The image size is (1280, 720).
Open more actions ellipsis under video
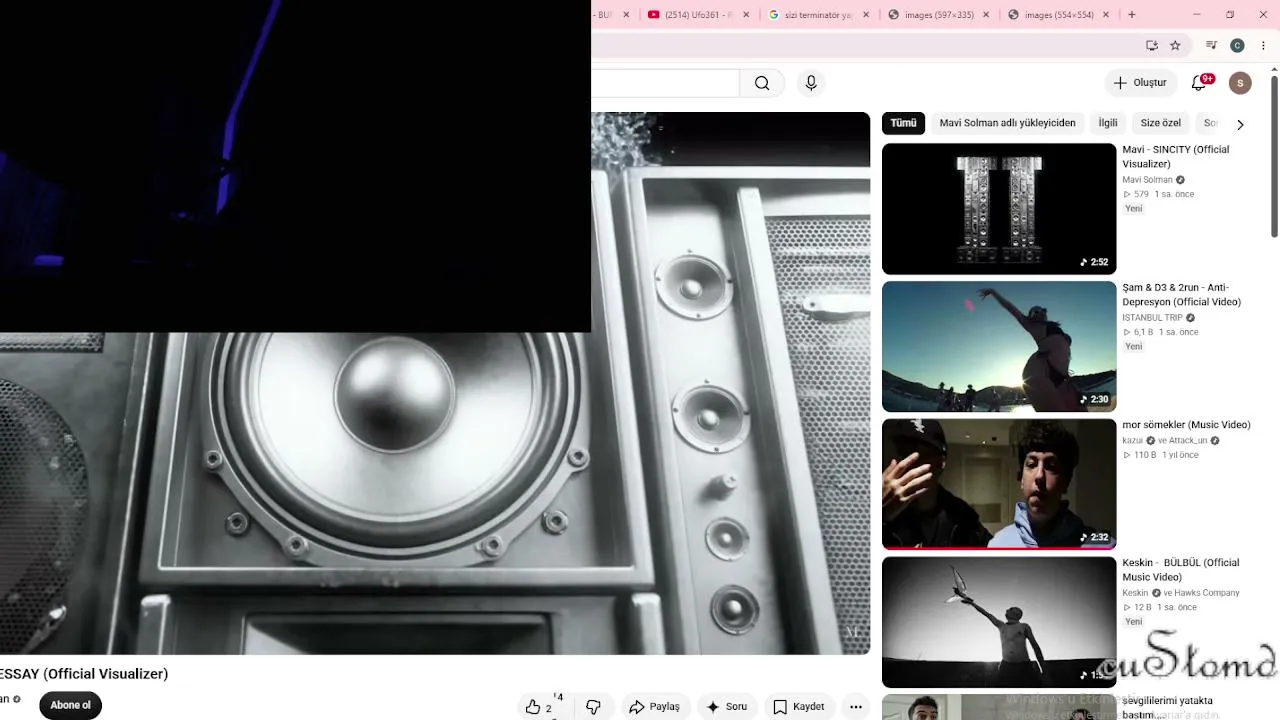(x=856, y=707)
